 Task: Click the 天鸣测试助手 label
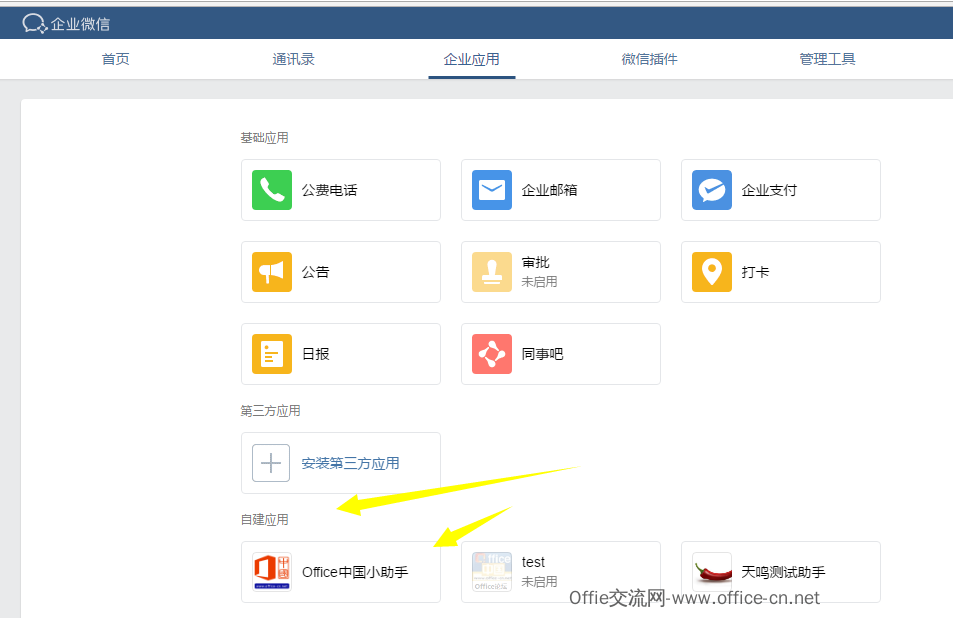pyautogui.click(x=783, y=572)
